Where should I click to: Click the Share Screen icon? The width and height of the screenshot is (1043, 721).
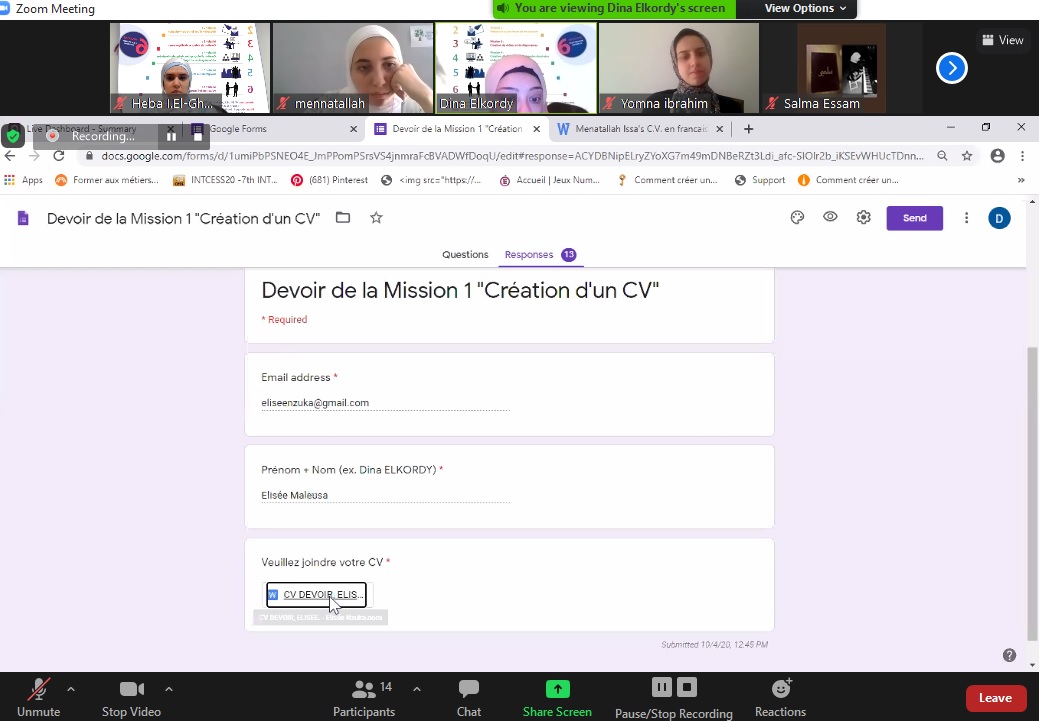click(x=557, y=689)
